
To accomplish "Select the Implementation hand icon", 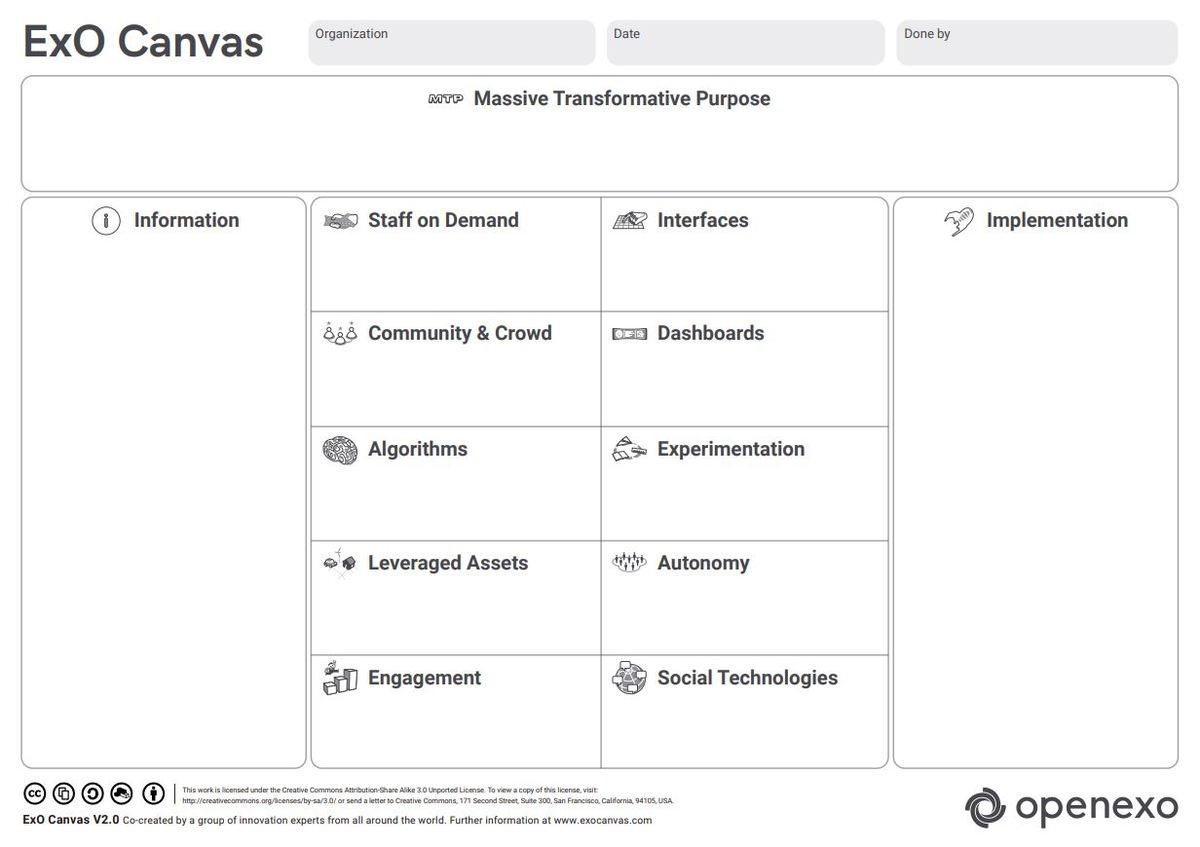I will click(960, 220).
